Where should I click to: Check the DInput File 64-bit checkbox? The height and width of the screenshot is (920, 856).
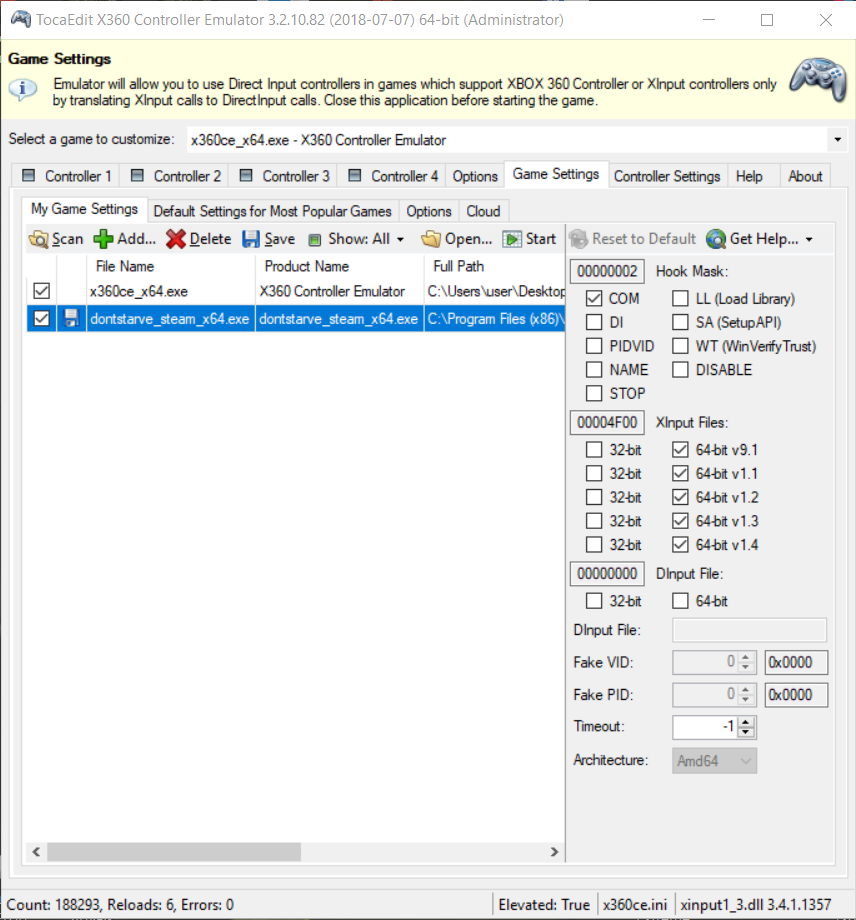pos(680,601)
